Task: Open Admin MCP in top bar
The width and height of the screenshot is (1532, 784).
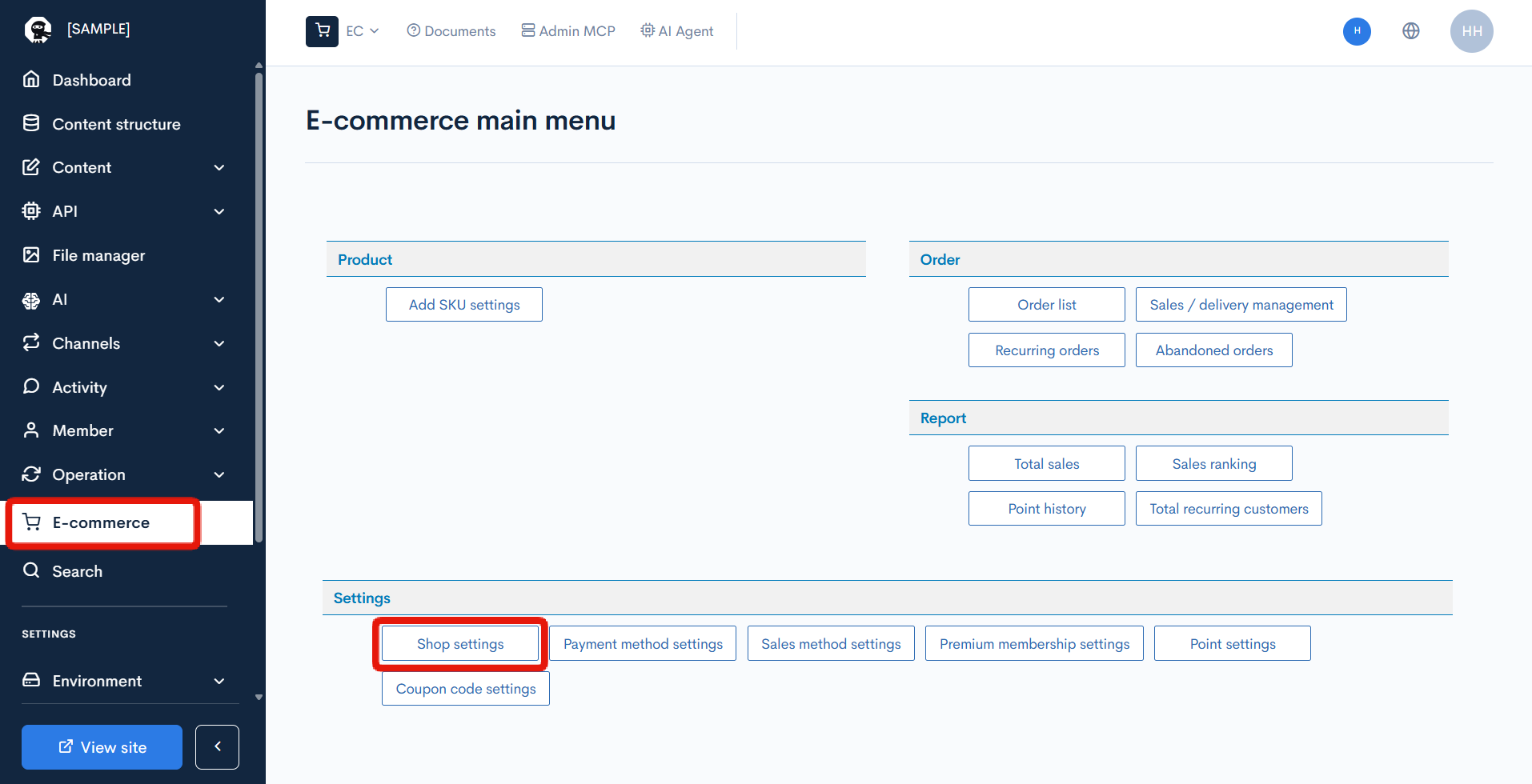Action: [568, 31]
